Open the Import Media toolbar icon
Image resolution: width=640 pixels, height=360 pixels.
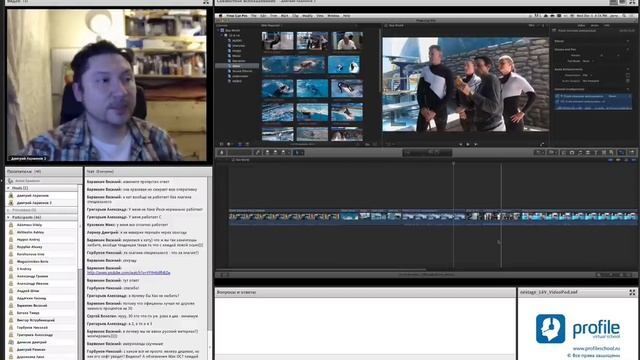pos(222,152)
